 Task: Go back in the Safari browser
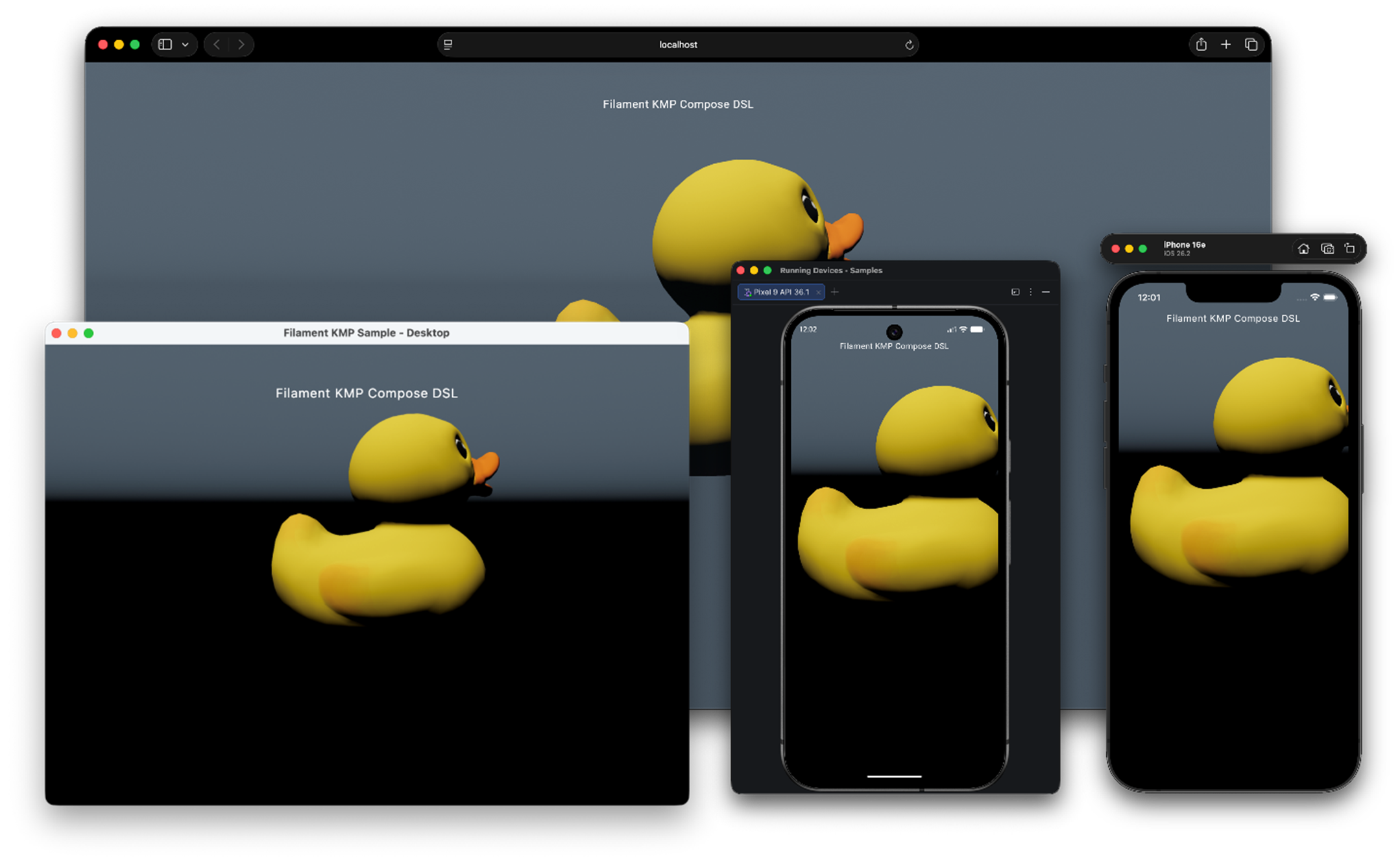coord(217,44)
